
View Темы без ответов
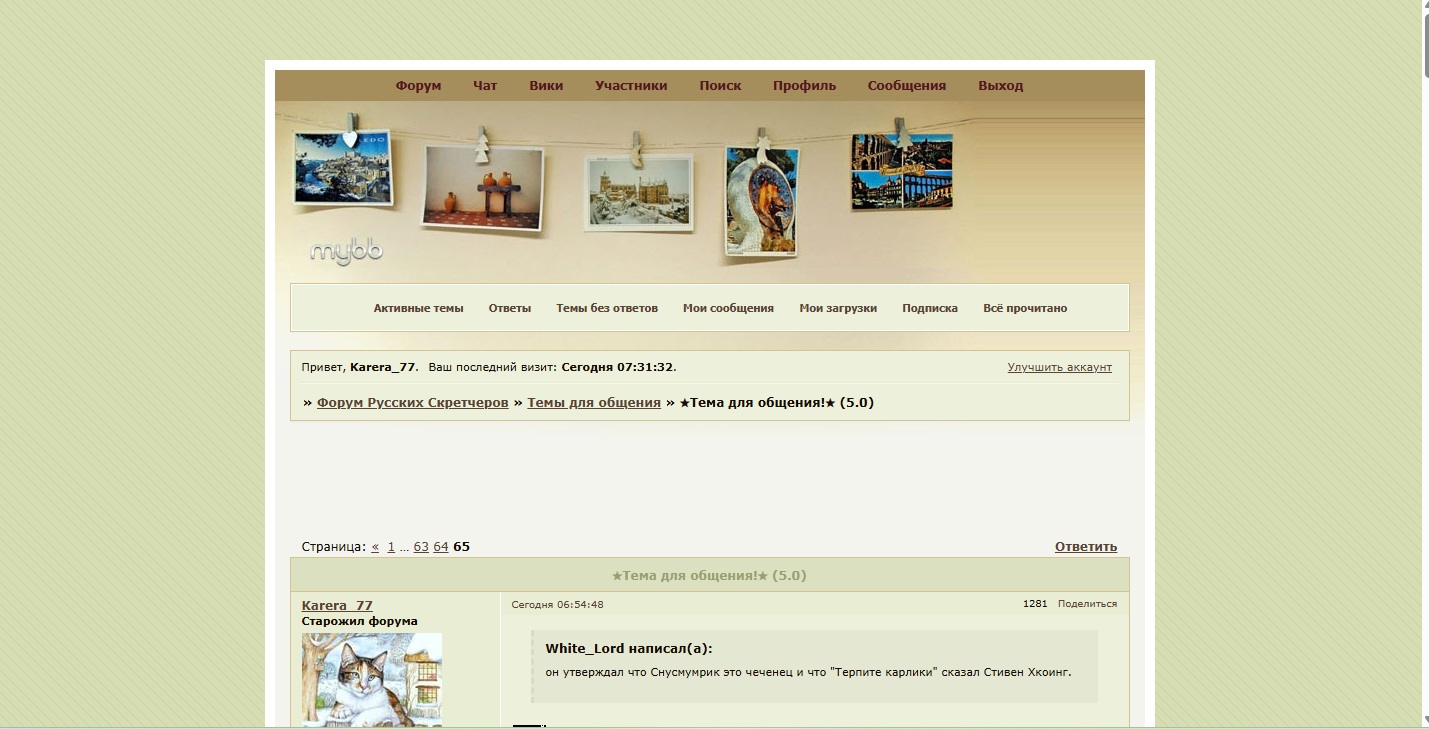607,308
